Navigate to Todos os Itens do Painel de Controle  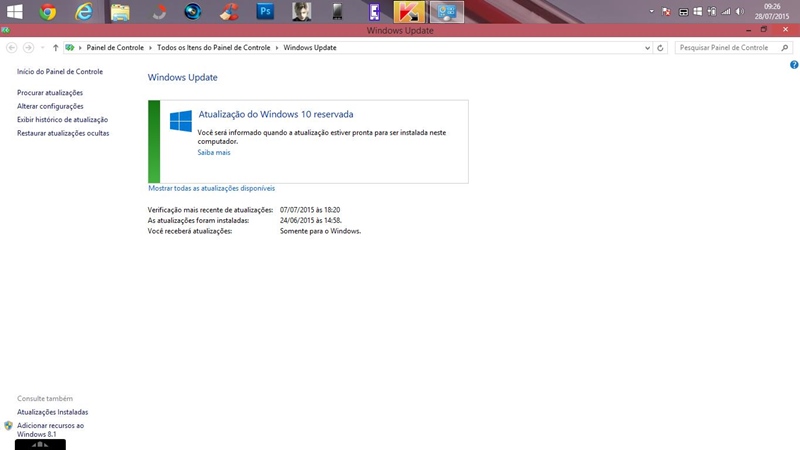[213, 47]
